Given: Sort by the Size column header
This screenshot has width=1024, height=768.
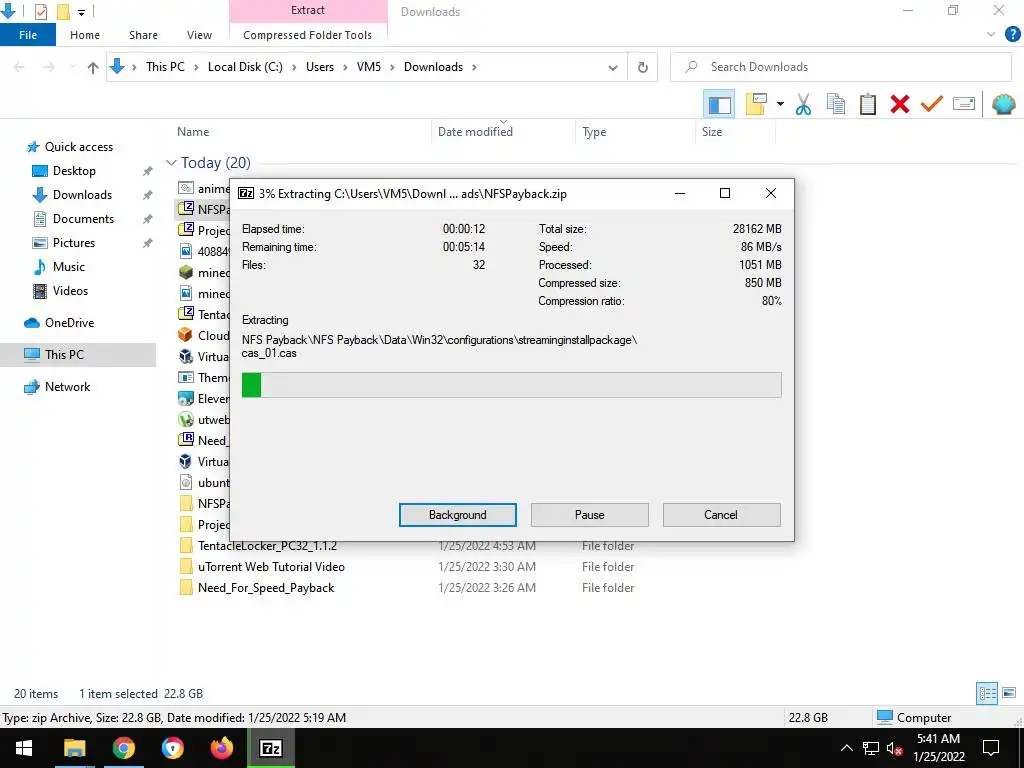Looking at the screenshot, I should coord(712,132).
